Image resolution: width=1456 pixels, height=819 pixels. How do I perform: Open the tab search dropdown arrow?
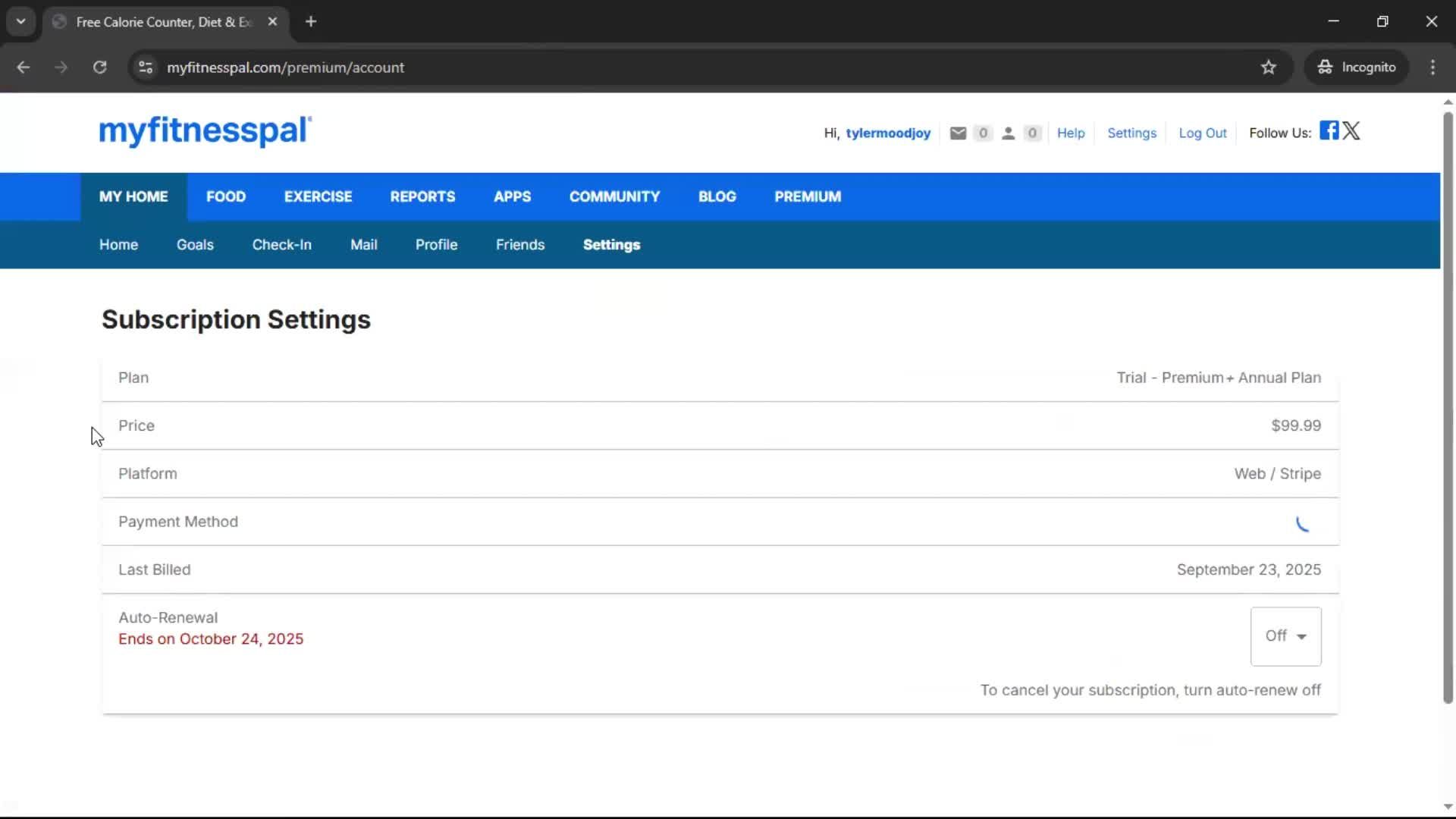pyautogui.click(x=21, y=22)
